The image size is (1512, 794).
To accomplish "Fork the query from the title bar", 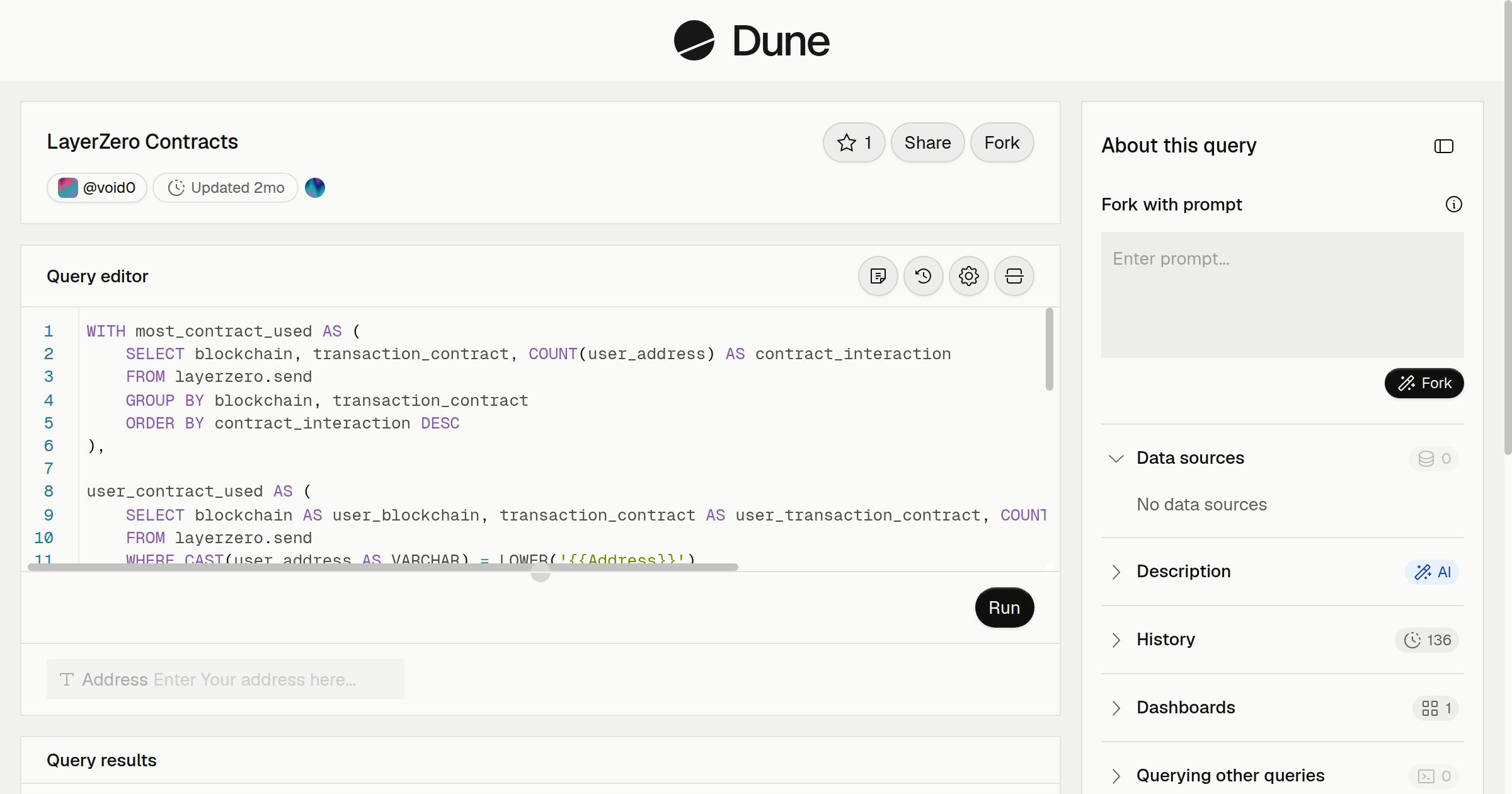I will pyautogui.click(x=1002, y=142).
